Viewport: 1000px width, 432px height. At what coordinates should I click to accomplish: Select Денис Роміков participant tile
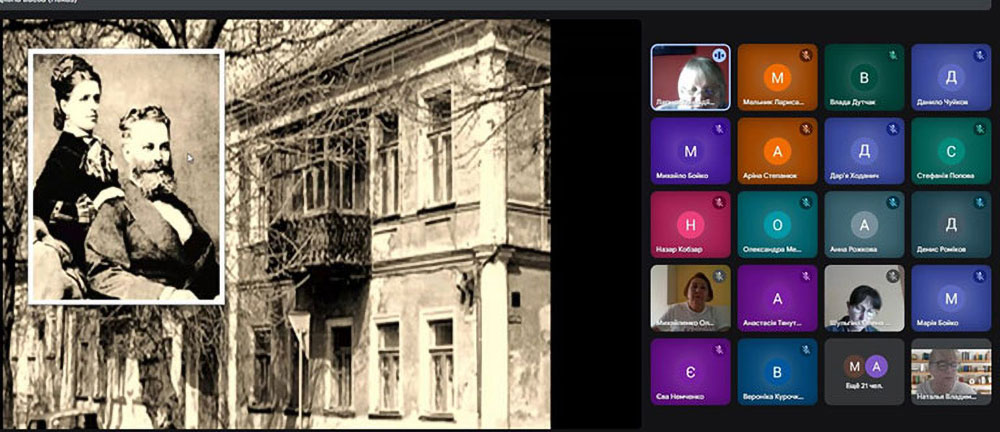951,225
